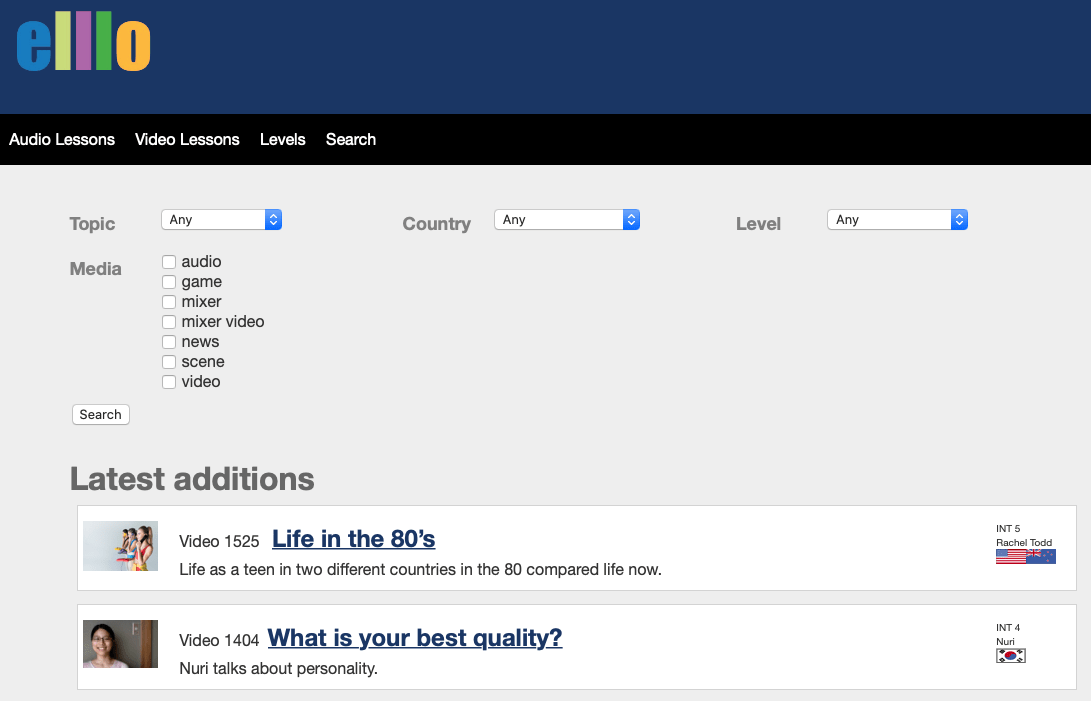Open the Level dropdown
This screenshot has height=701, width=1091.
tap(897, 220)
